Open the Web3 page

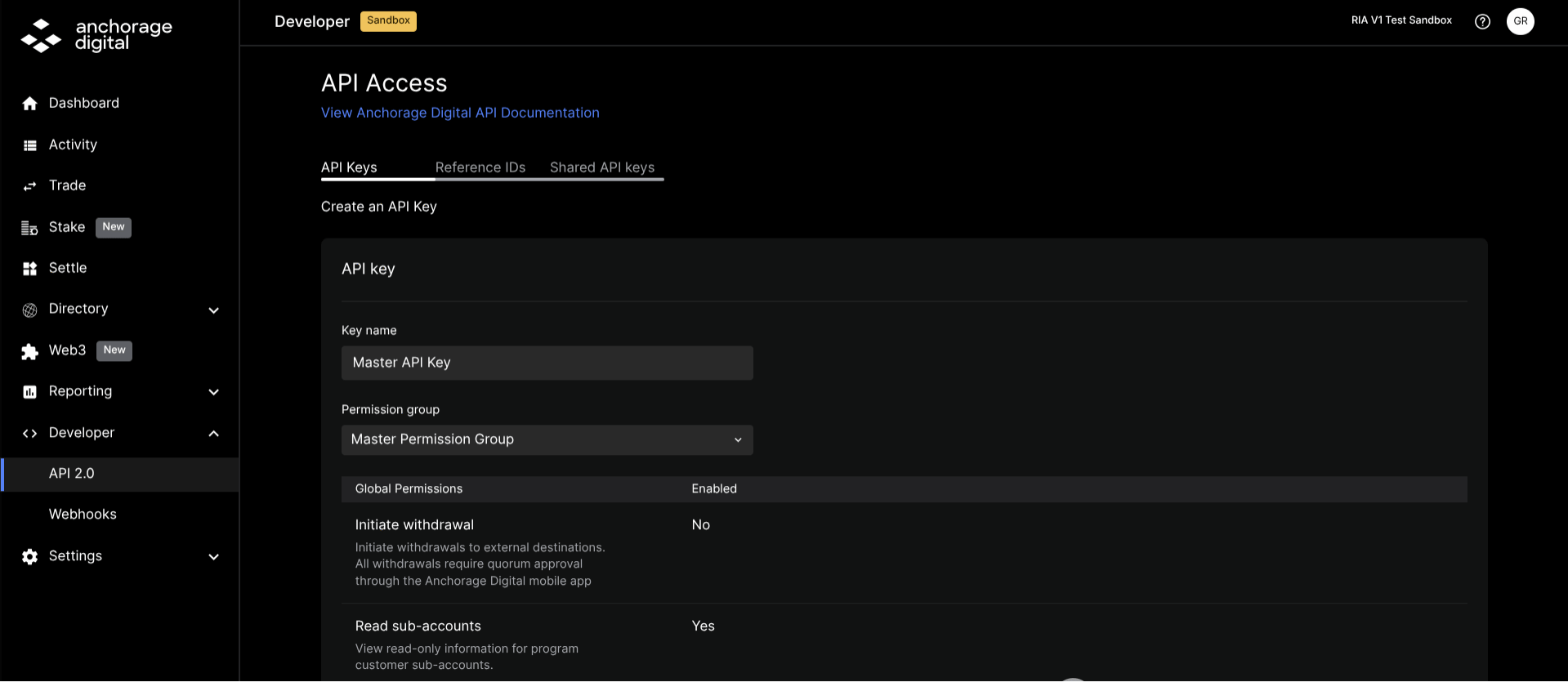pos(67,350)
